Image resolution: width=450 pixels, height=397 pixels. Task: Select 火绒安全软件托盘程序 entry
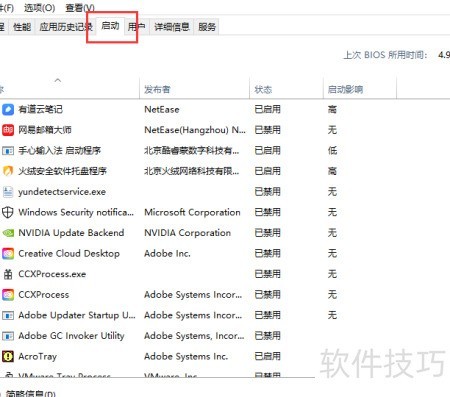click(62, 171)
